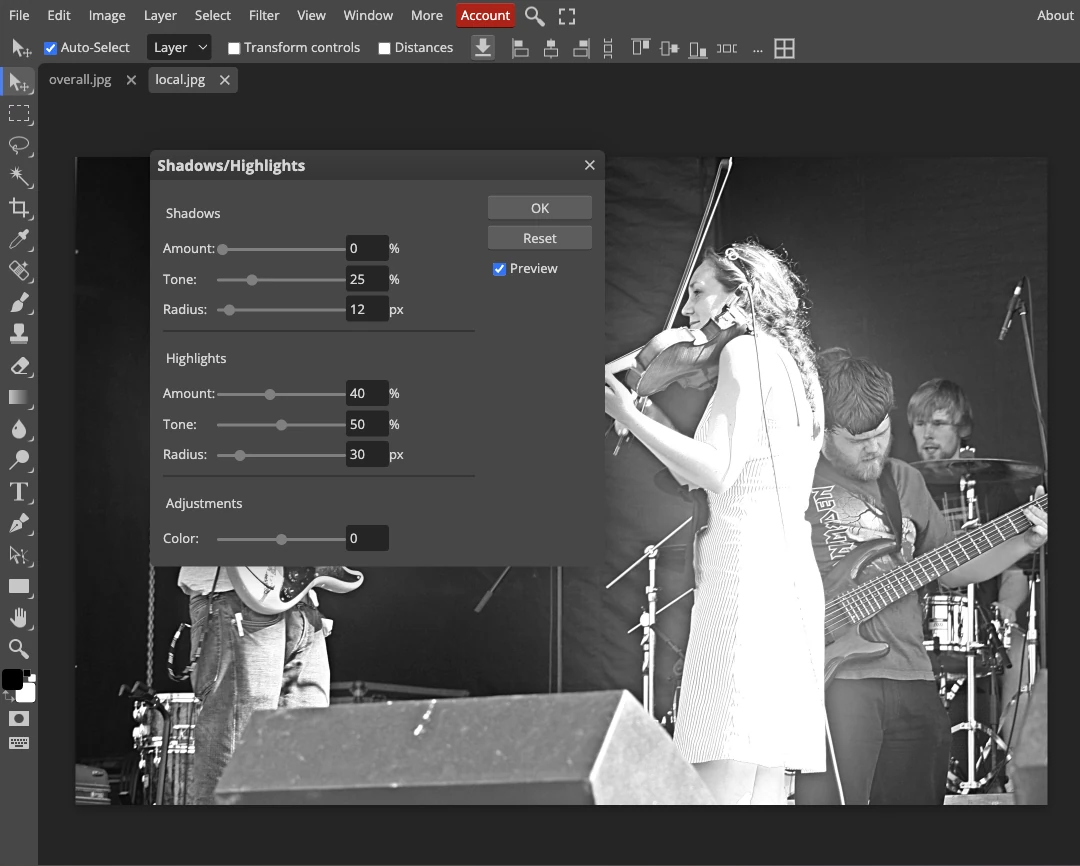Open the on-screen keyboard icon
The image size is (1080, 866).
pyautogui.click(x=19, y=743)
